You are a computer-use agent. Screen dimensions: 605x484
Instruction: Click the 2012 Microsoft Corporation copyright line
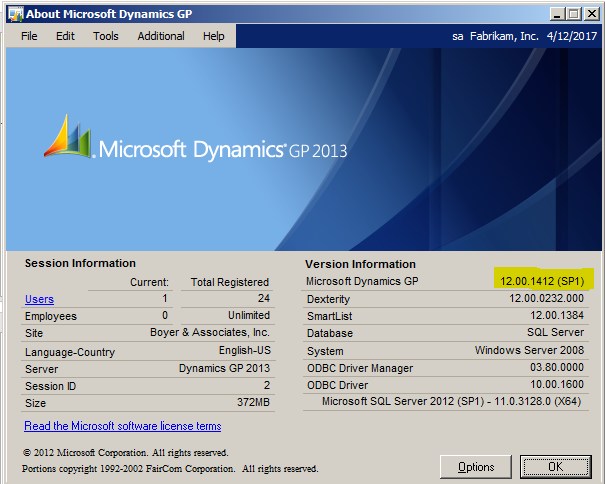click(x=125, y=452)
